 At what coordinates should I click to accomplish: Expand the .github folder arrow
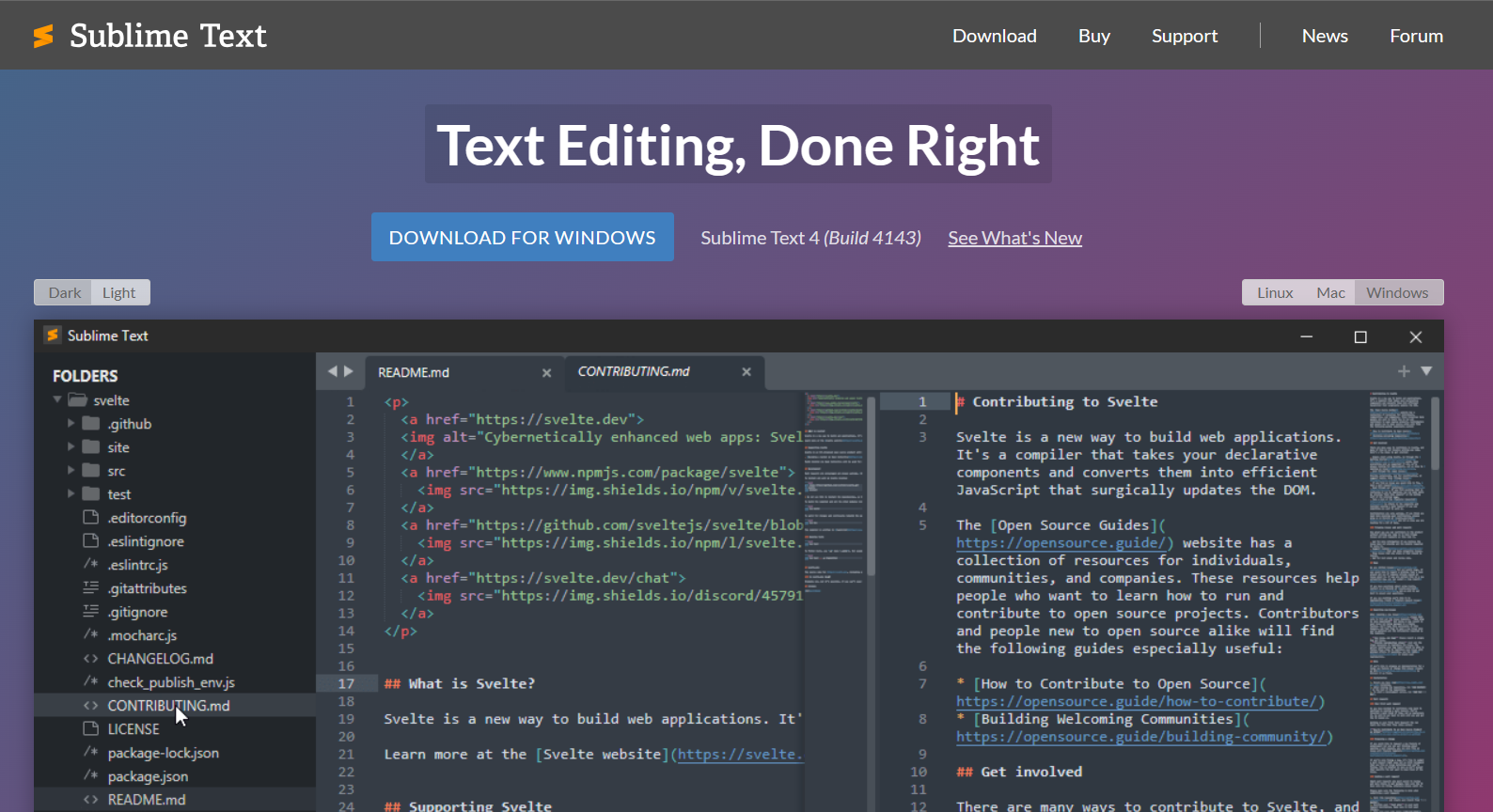(x=71, y=423)
